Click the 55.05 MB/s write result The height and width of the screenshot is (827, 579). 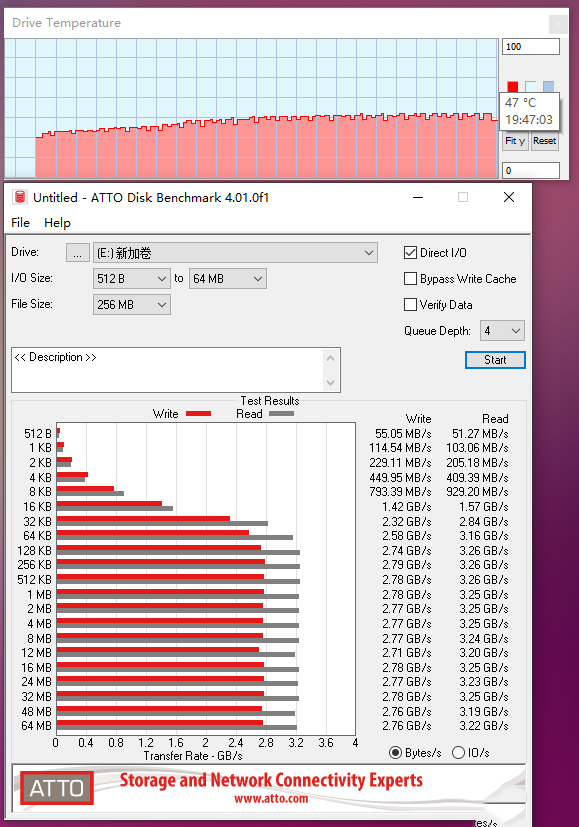pyautogui.click(x=403, y=434)
